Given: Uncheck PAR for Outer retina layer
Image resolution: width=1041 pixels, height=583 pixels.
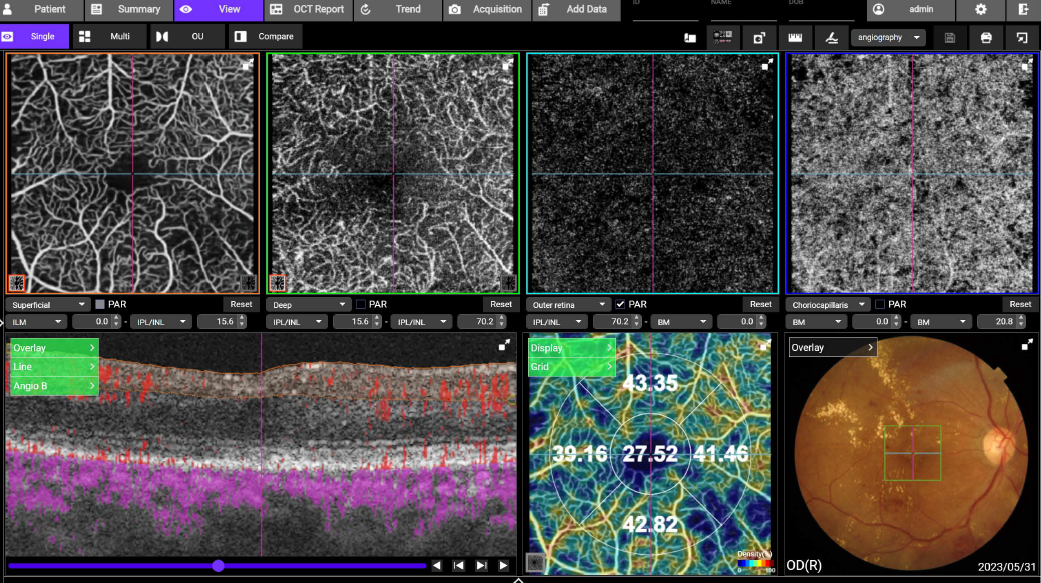Looking at the screenshot, I should point(620,304).
